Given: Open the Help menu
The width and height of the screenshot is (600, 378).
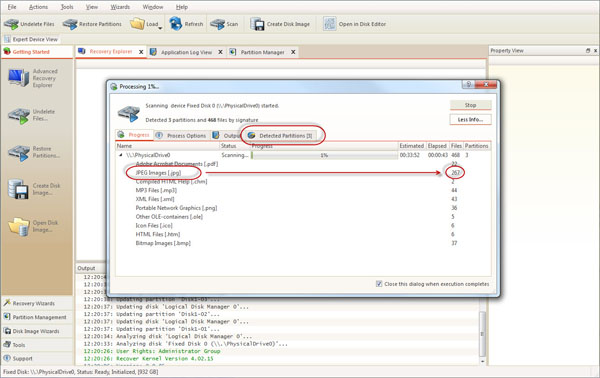Looking at the screenshot, I should pyautogui.click(x=182, y=7).
